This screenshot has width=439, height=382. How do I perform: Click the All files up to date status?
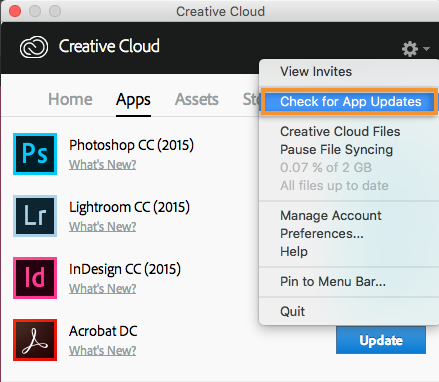(x=334, y=186)
